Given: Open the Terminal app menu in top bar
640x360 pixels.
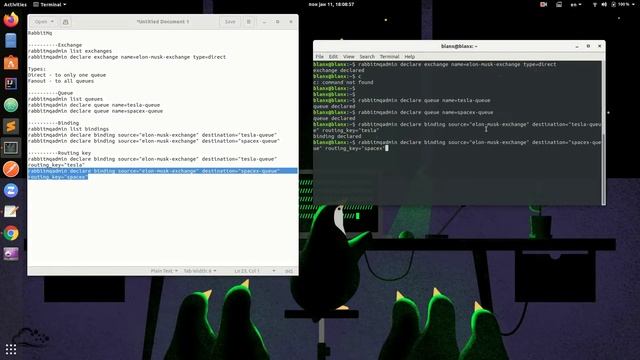Looking at the screenshot, I should coord(49,4).
